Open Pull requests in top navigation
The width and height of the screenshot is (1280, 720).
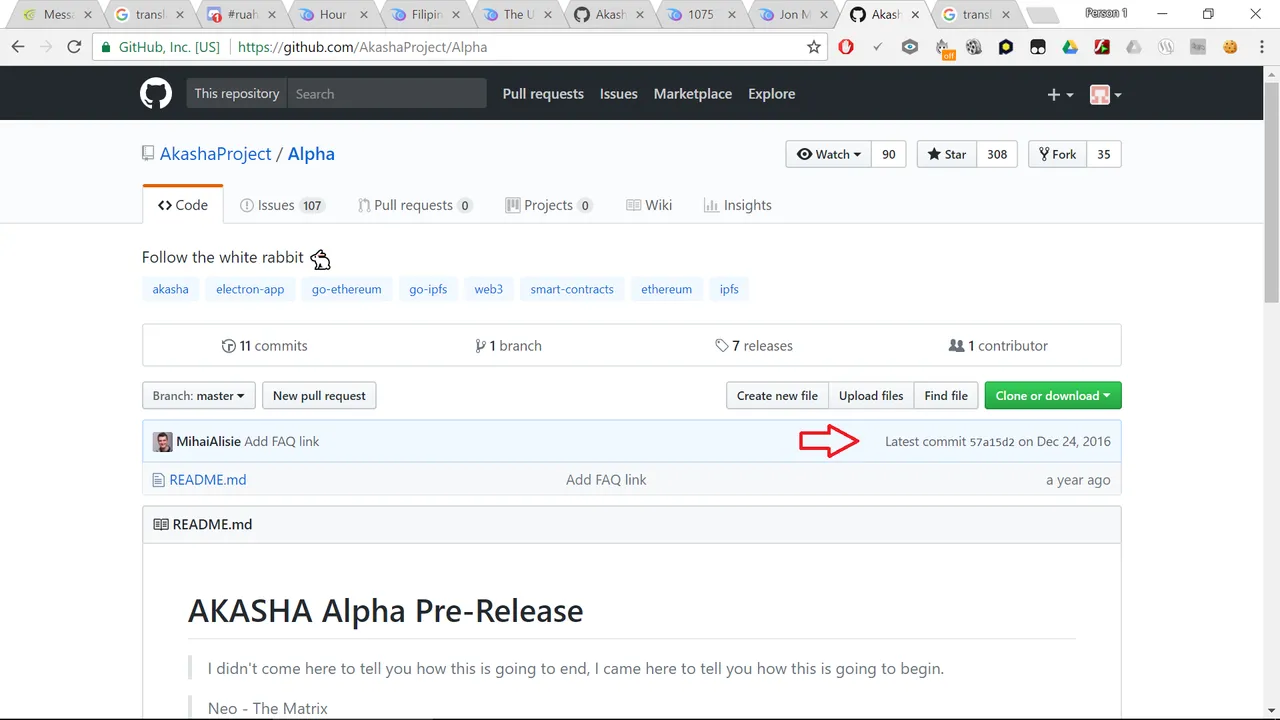click(543, 94)
